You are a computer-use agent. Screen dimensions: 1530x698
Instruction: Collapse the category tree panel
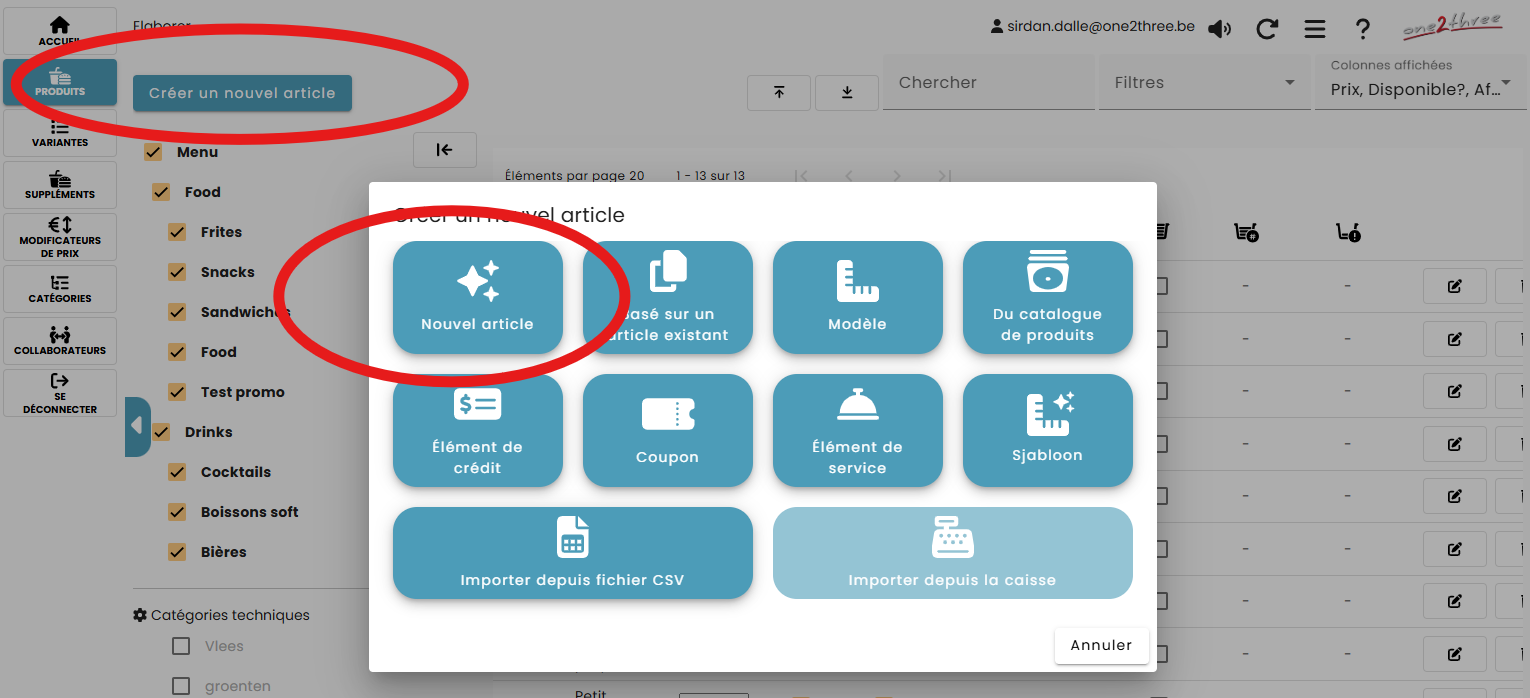point(444,150)
